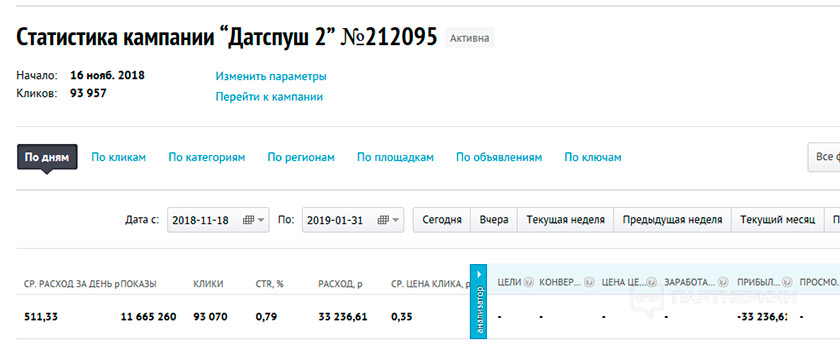Follow the Перейти к кампании link
This screenshot has height=363, width=840.
click(269, 97)
